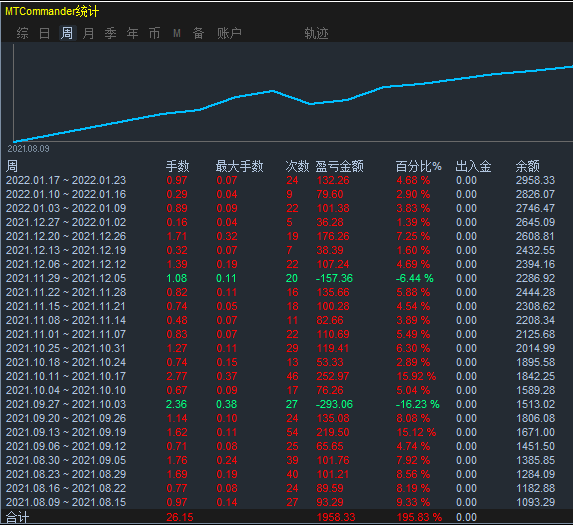Click the 余额 column header

[x=528, y=166]
